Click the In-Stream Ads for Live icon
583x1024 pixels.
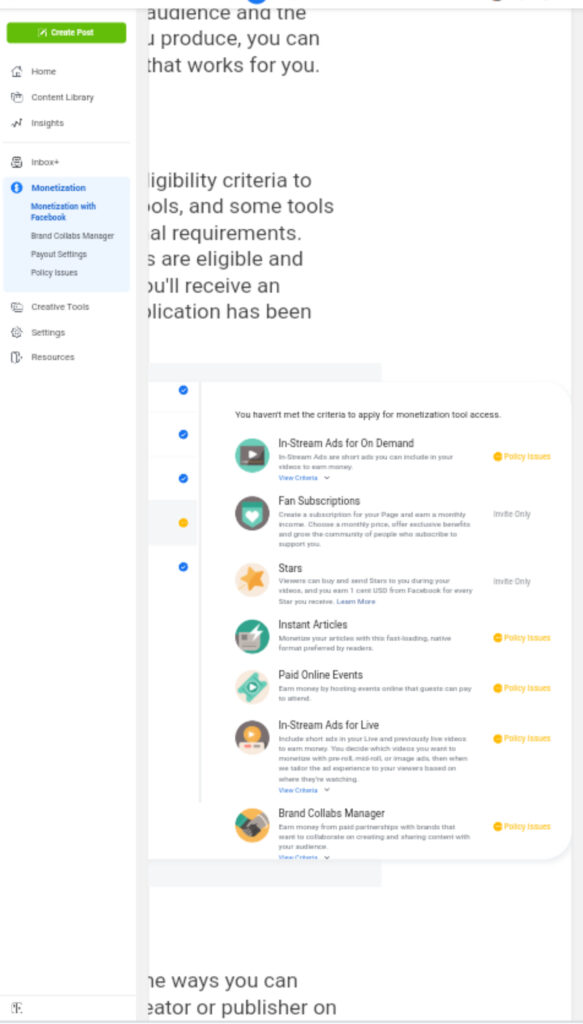(x=252, y=737)
